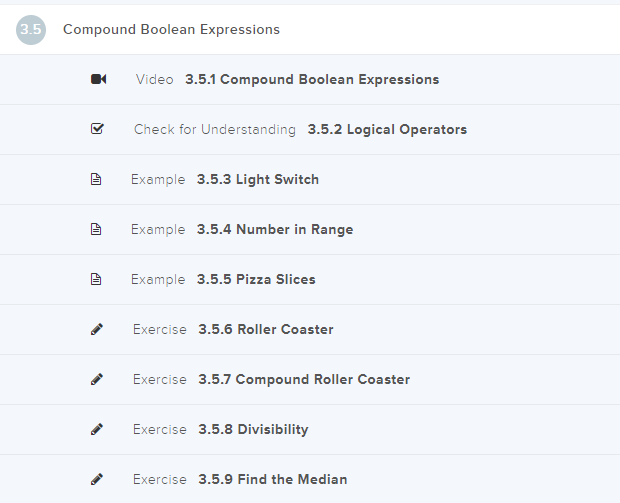Click the pencil icon beside Compound Roller Coaster
The width and height of the screenshot is (620, 503).
pos(97,380)
